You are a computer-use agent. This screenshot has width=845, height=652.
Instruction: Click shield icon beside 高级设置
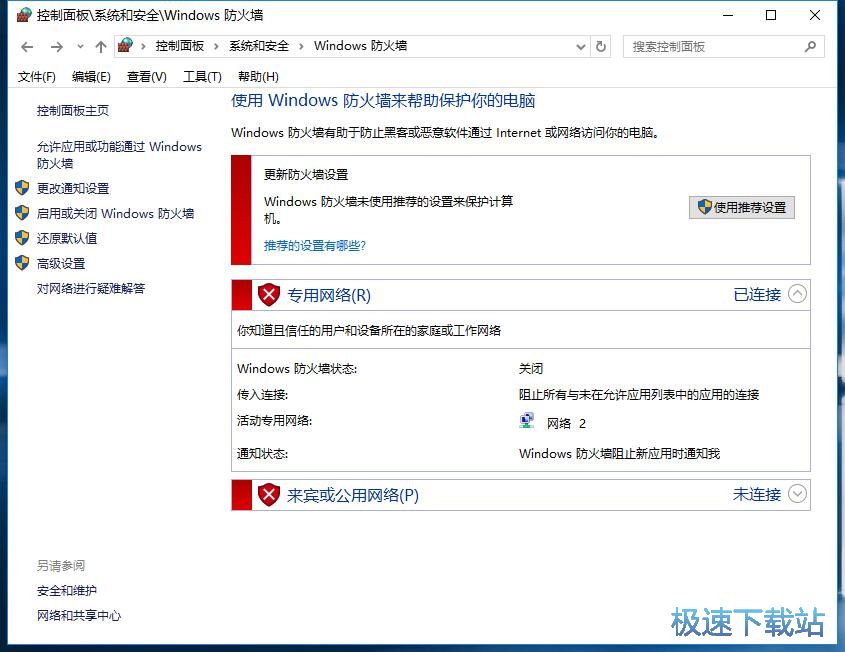(x=22, y=262)
